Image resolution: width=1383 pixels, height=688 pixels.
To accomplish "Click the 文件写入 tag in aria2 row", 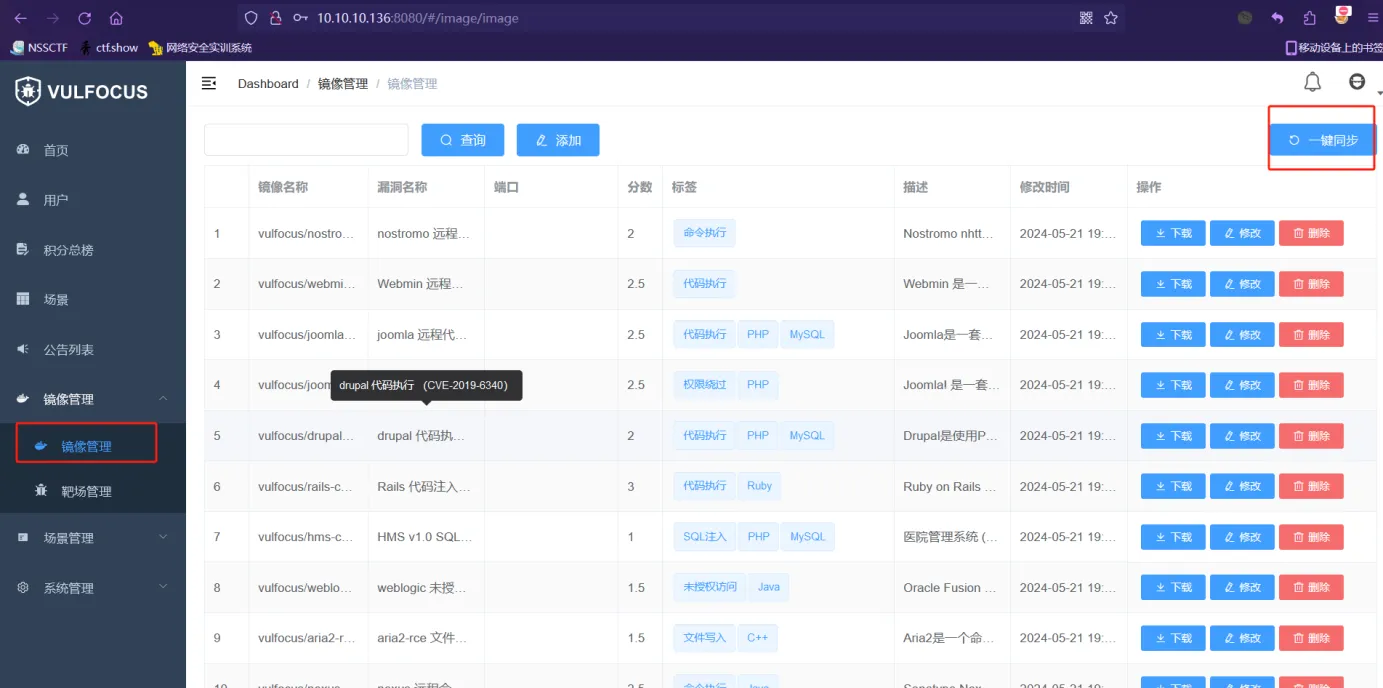I will pos(705,637).
